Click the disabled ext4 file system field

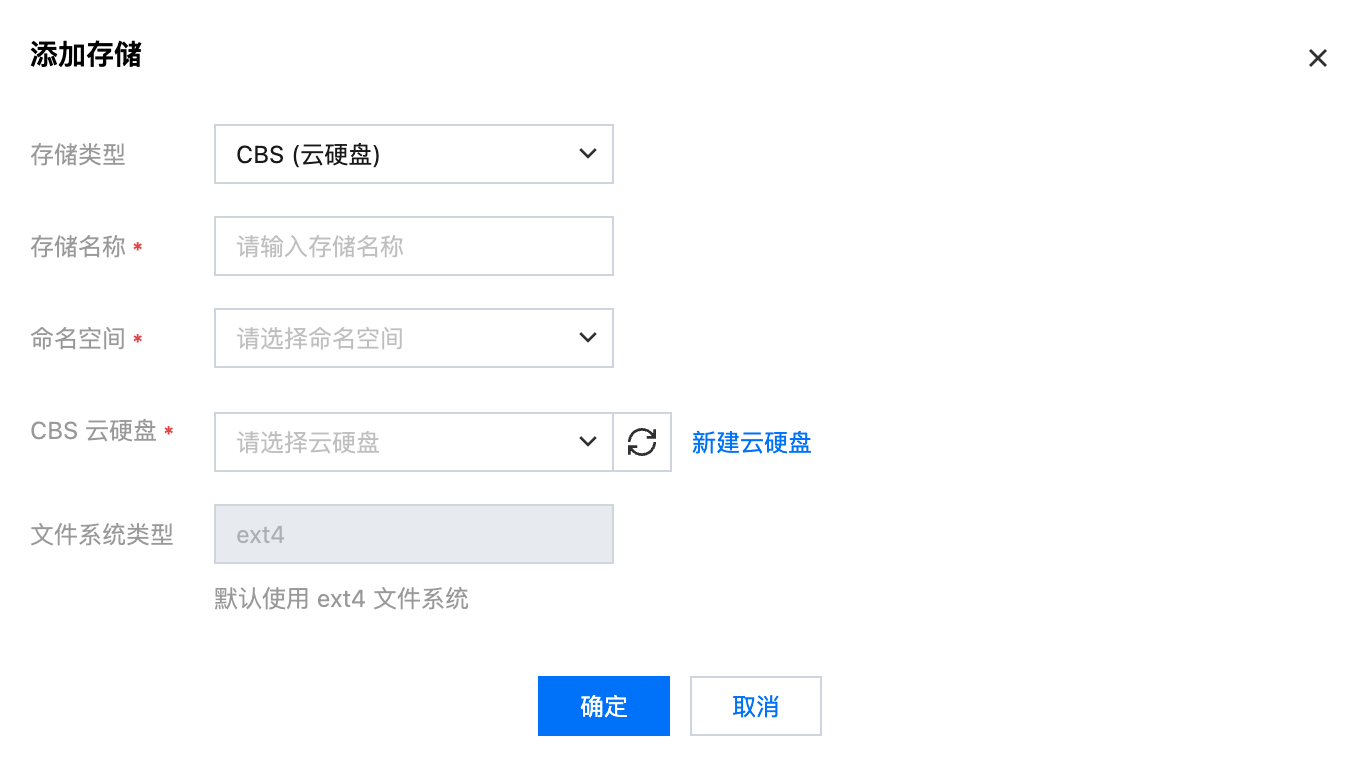tap(413, 534)
